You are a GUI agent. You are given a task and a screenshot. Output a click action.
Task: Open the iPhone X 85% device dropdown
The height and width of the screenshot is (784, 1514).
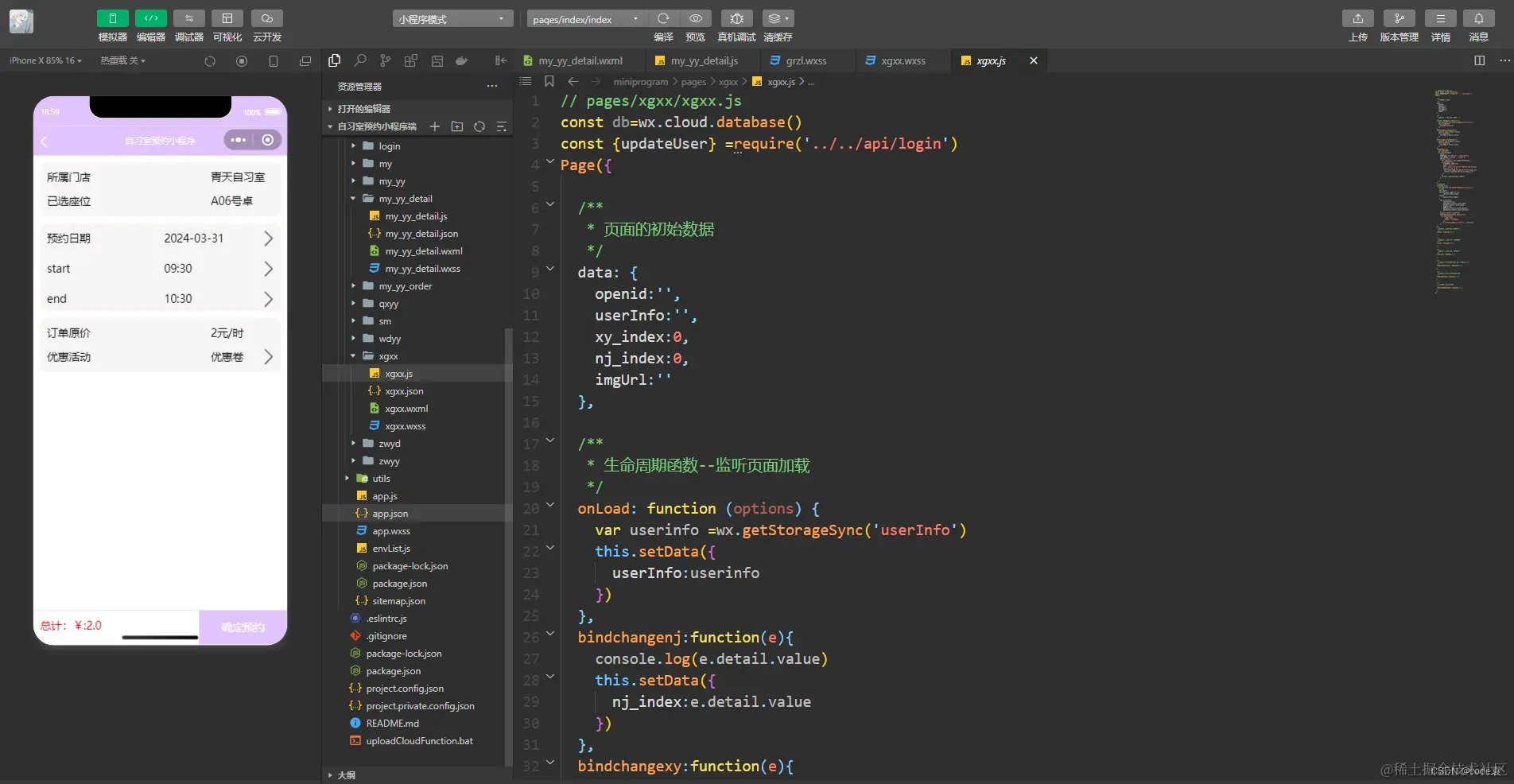[45, 60]
